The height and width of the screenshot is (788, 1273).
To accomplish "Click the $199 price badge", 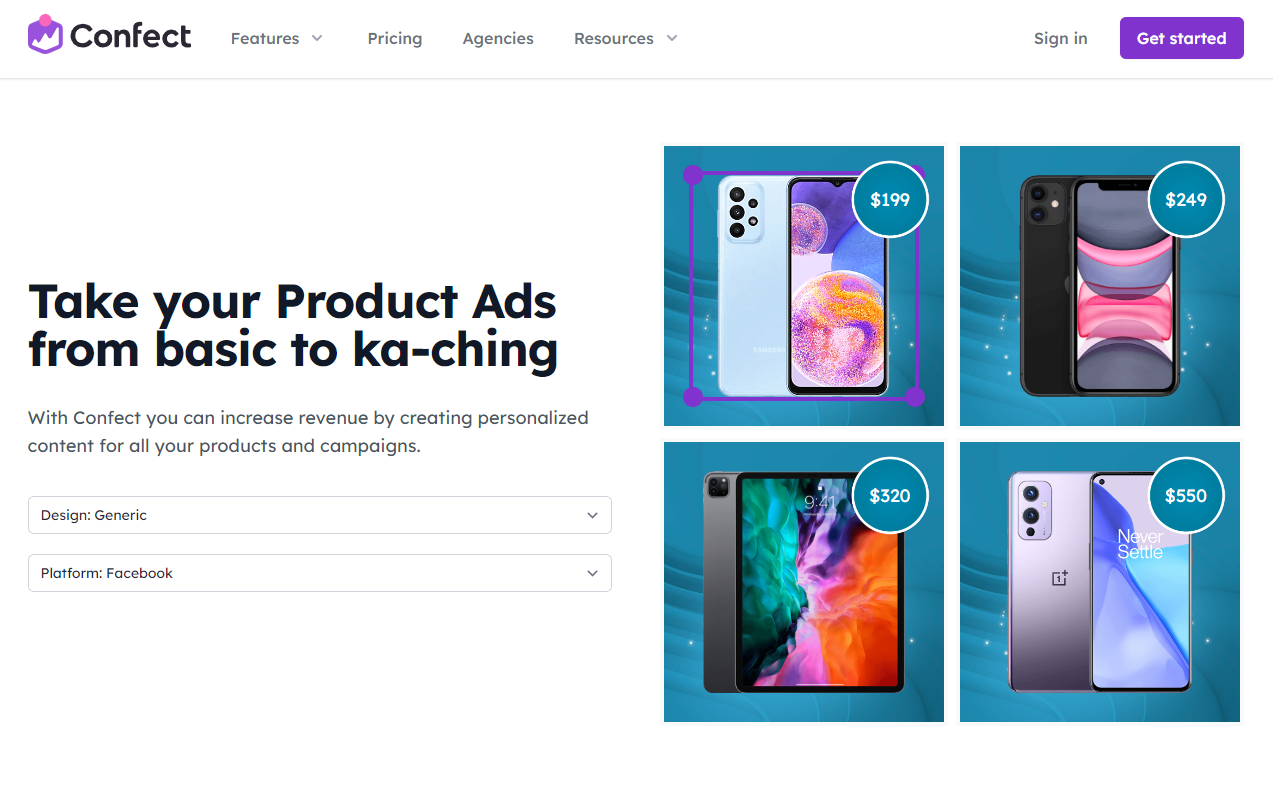I will 890,199.
